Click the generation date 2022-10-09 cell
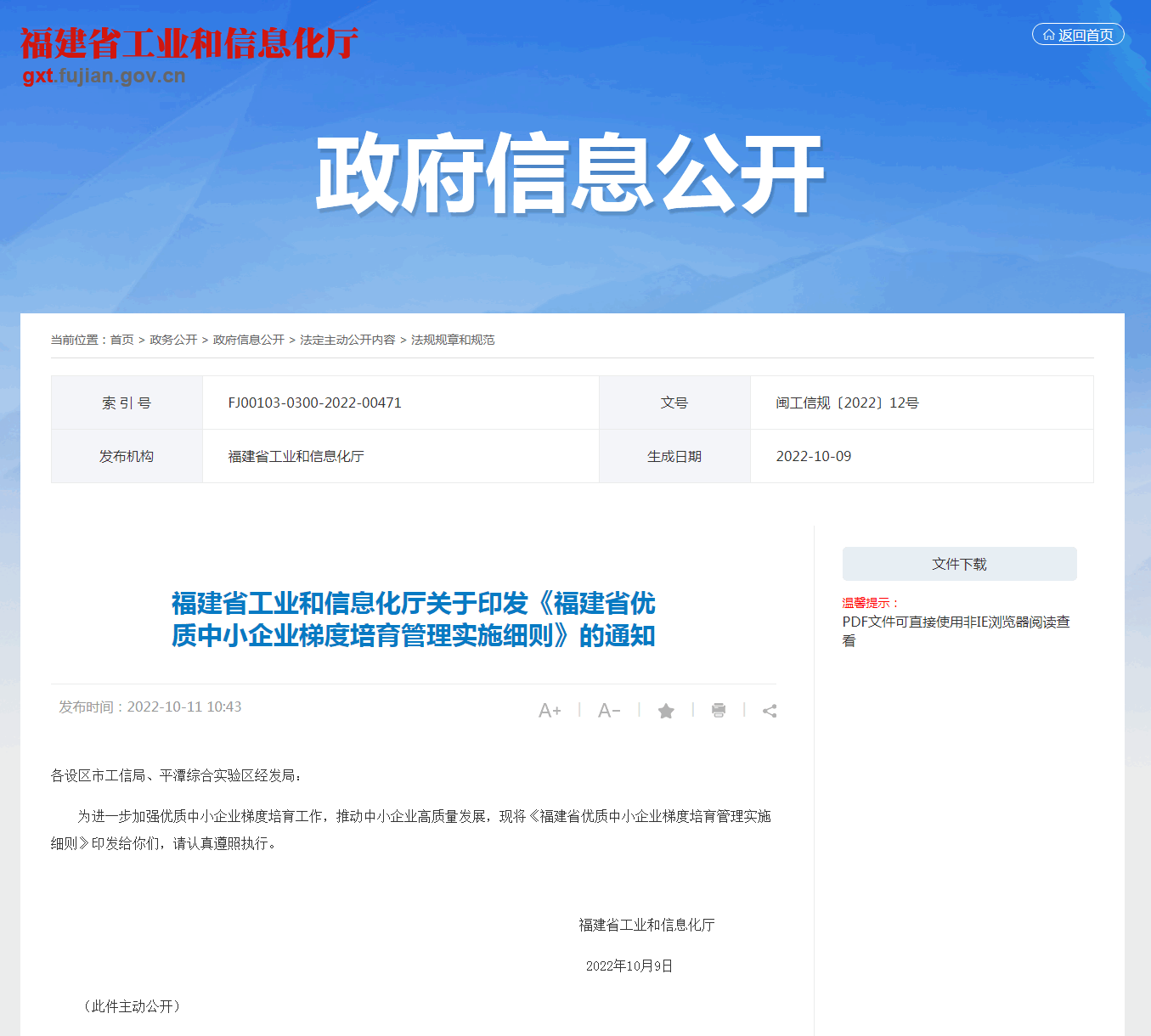 pos(813,456)
